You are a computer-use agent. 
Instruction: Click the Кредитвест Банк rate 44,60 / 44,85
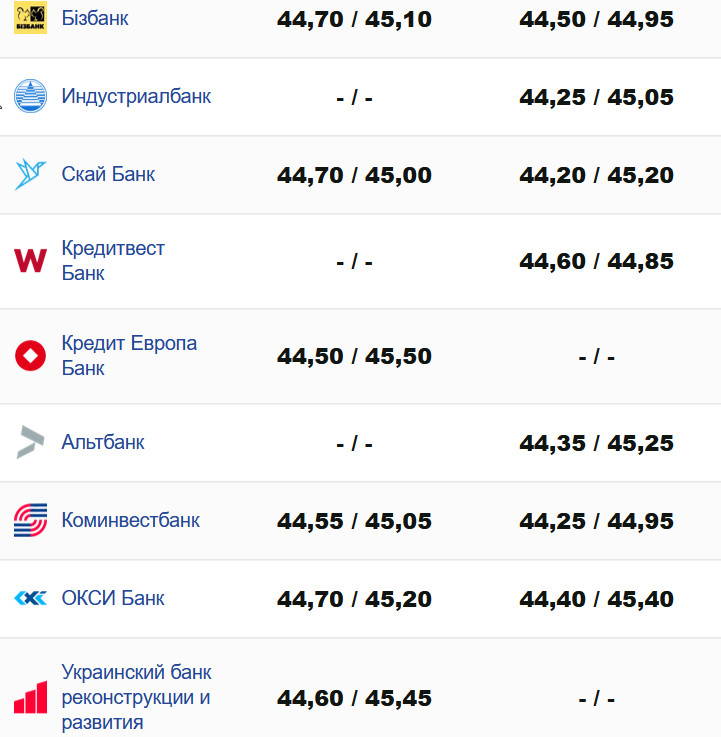pyautogui.click(x=596, y=261)
